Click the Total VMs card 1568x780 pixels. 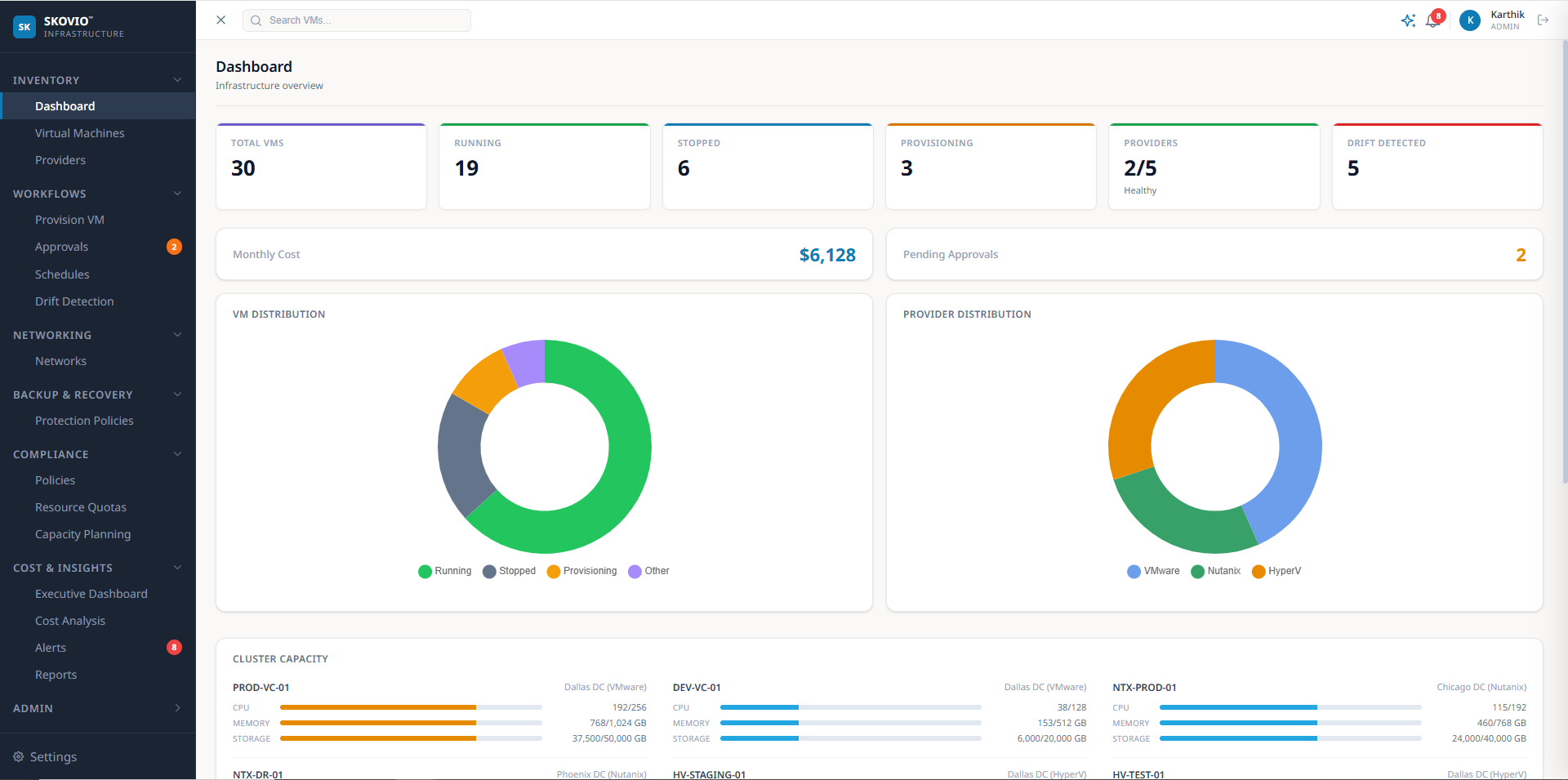tap(321, 167)
